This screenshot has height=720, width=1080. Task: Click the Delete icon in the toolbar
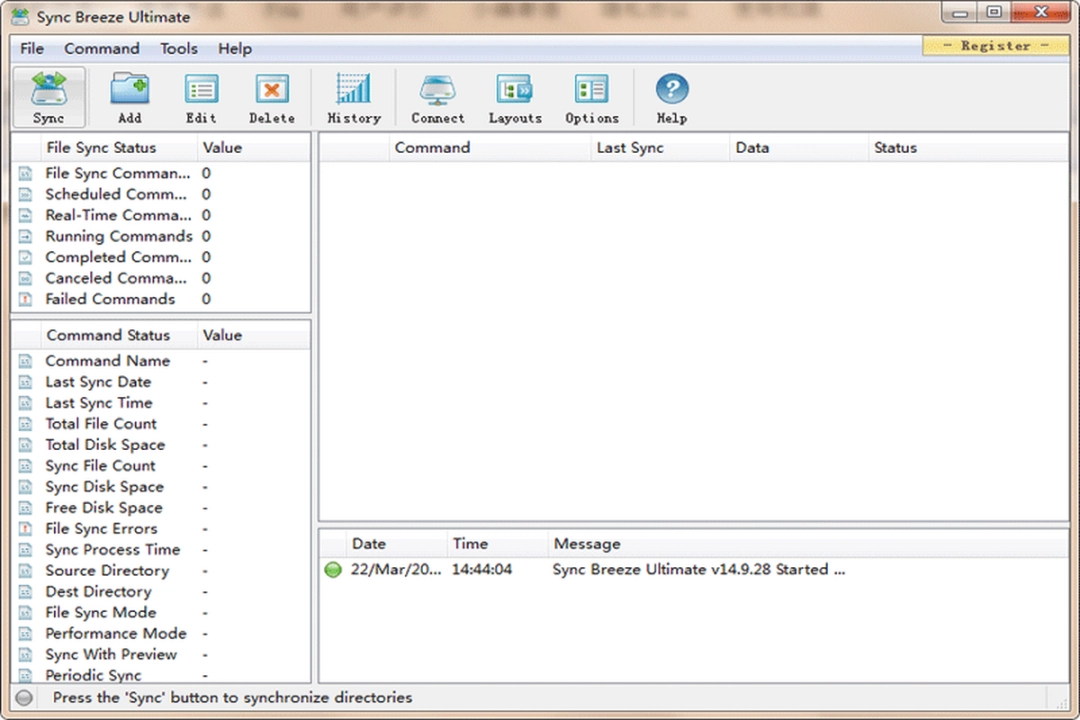pos(271,95)
